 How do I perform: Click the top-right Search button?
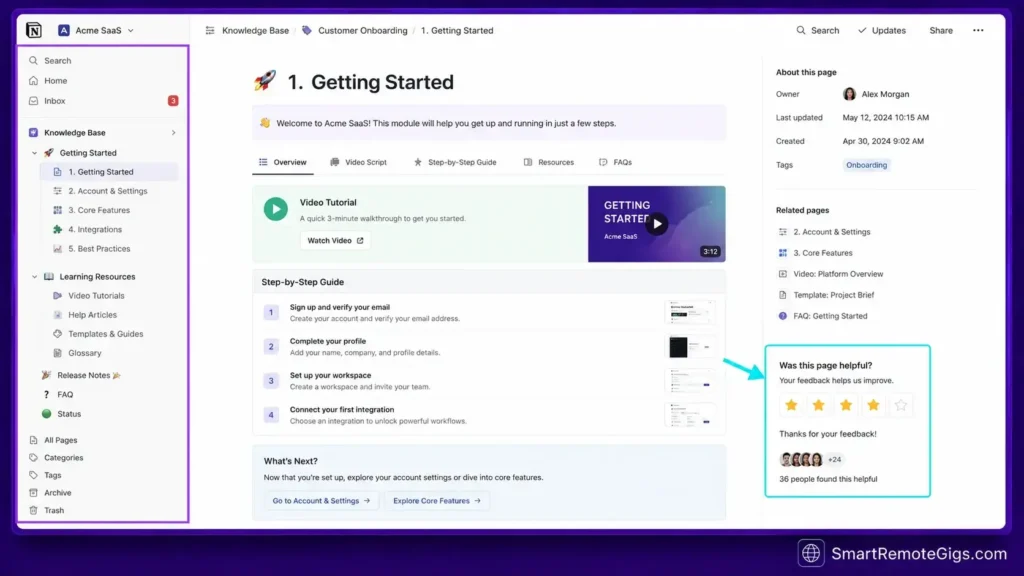pos(818,31)
